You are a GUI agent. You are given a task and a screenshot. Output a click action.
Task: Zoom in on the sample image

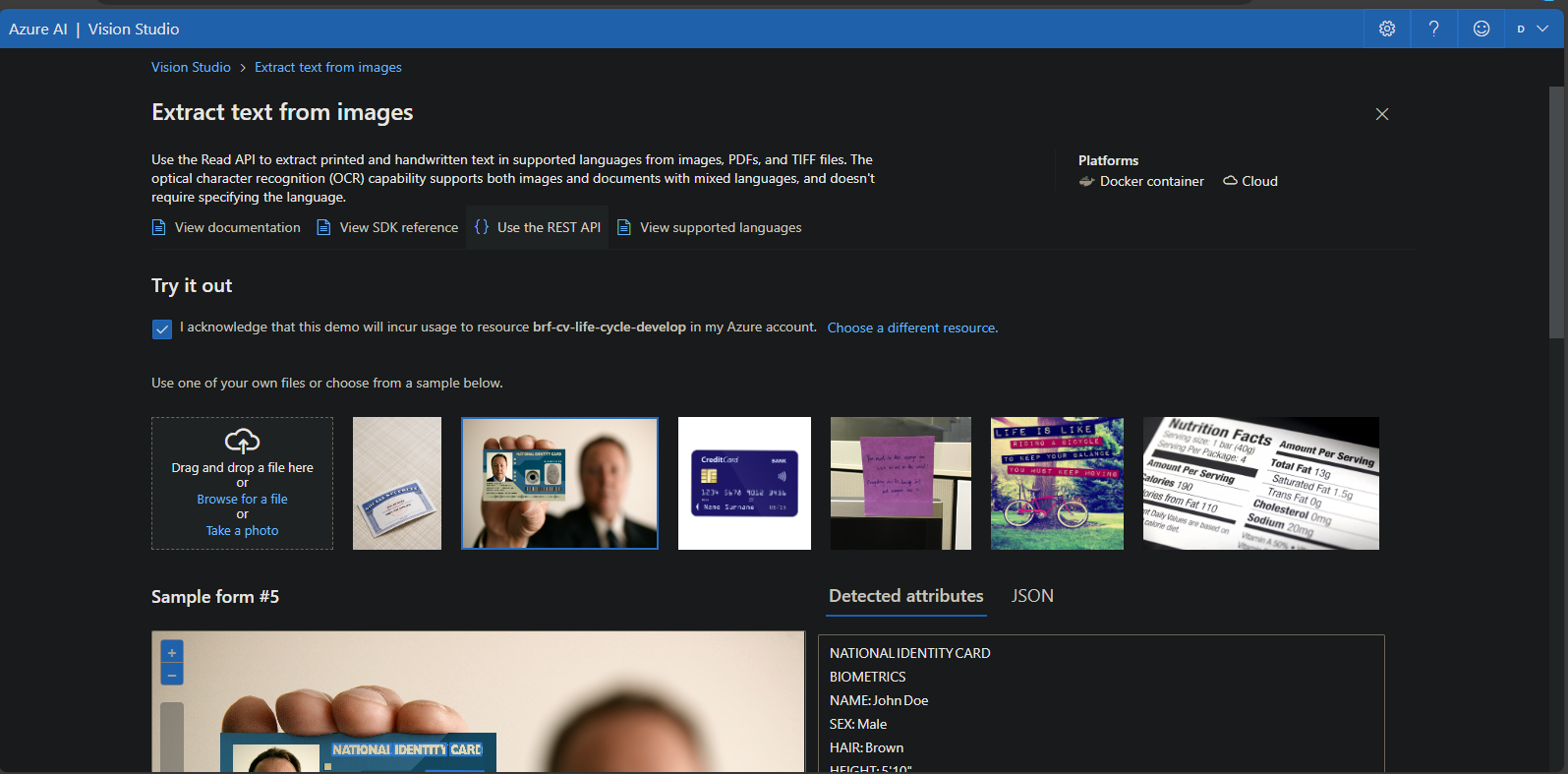(x=172, y=652)
